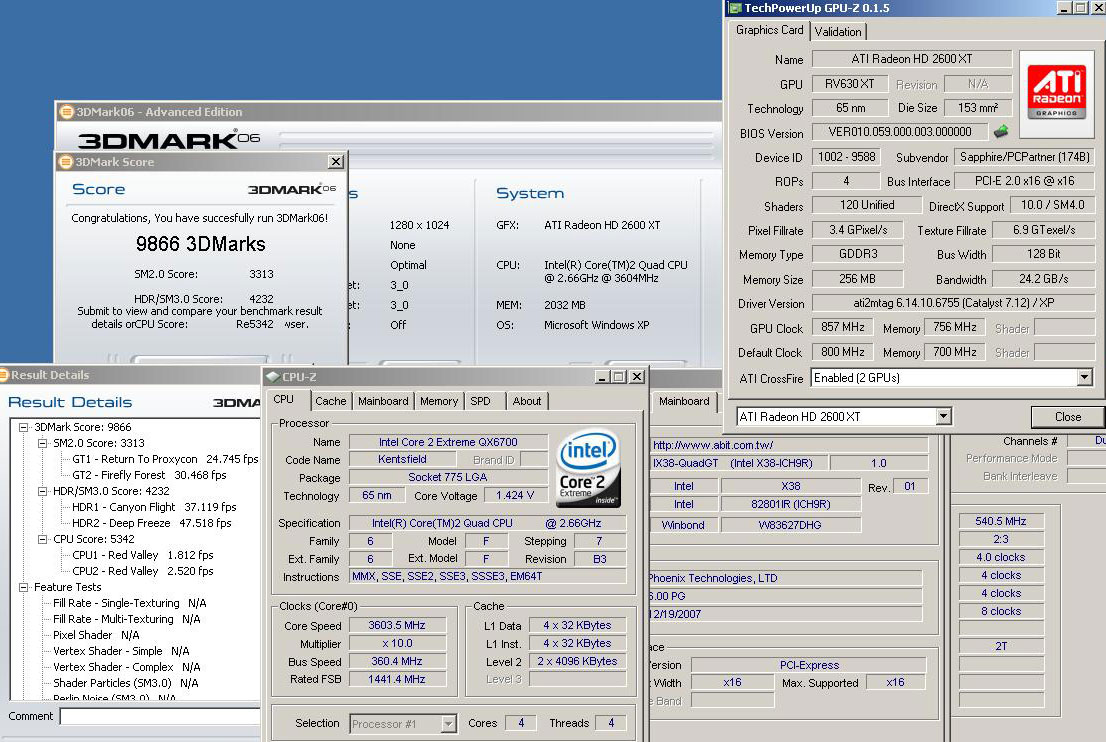1106x742 pixels.
Task: Click the GPU-Z BIOS save chip icon
Action: click(x=1000, y=131)
